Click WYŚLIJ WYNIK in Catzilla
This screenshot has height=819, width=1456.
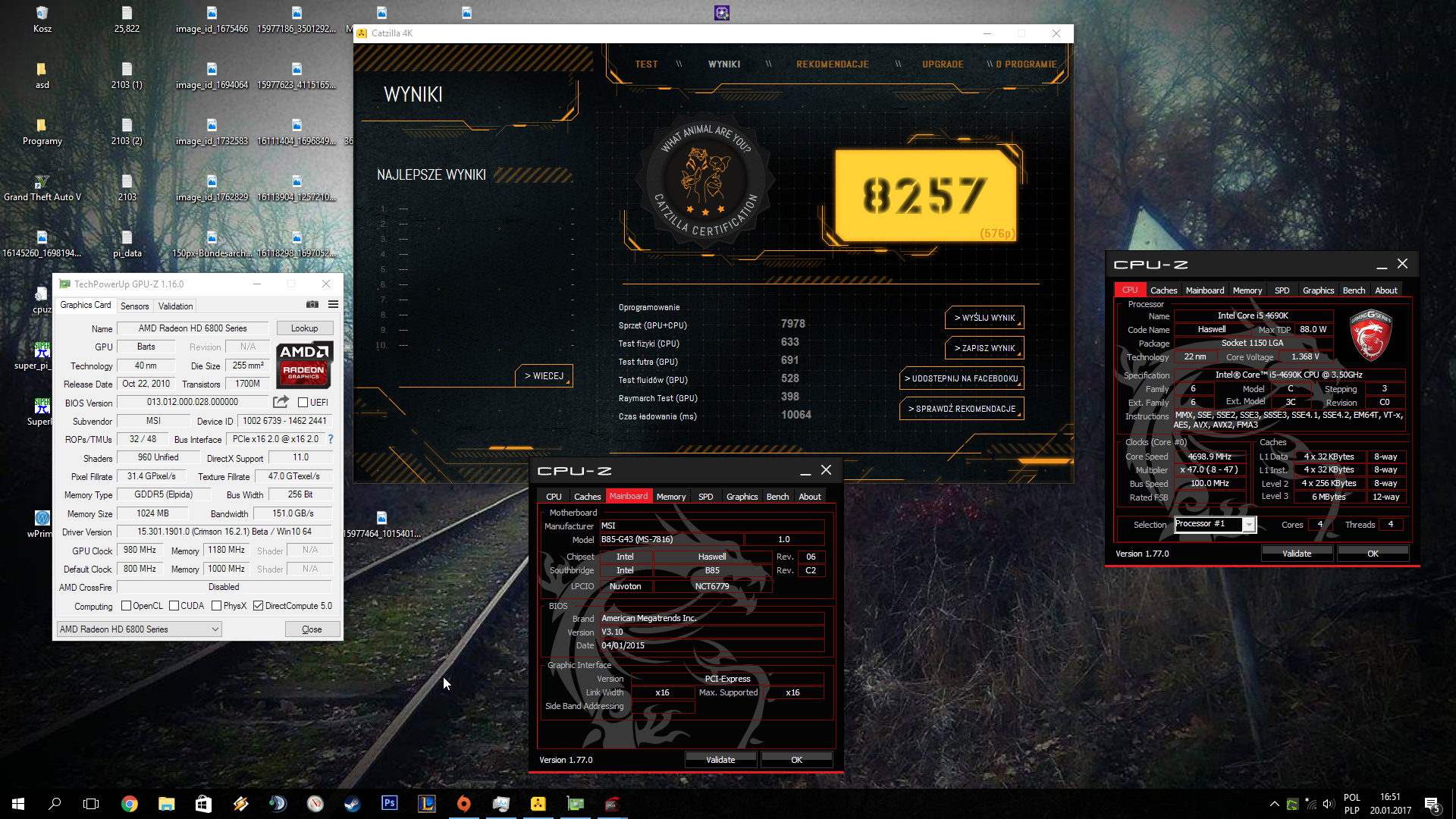(x=984, y=318)
